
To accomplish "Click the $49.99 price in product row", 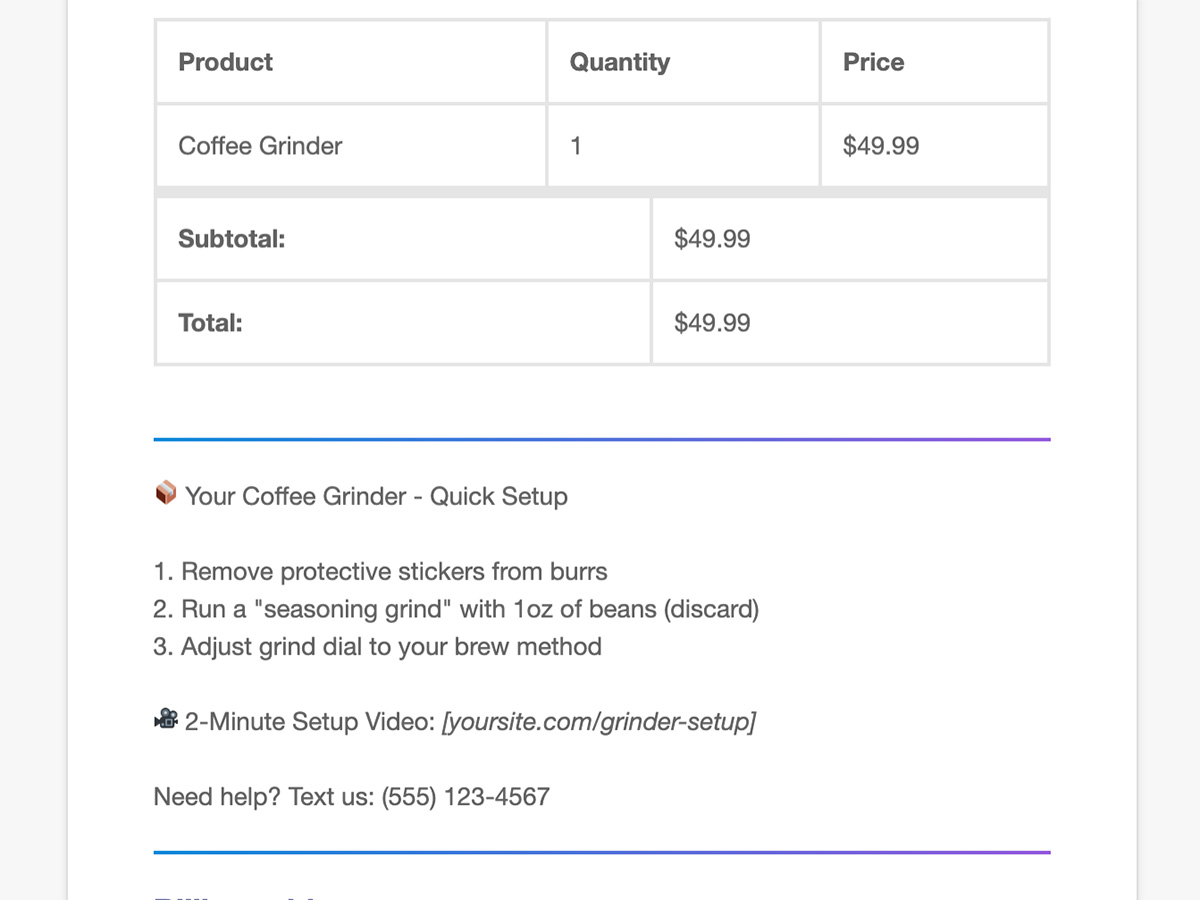I will tap(880, 146).
